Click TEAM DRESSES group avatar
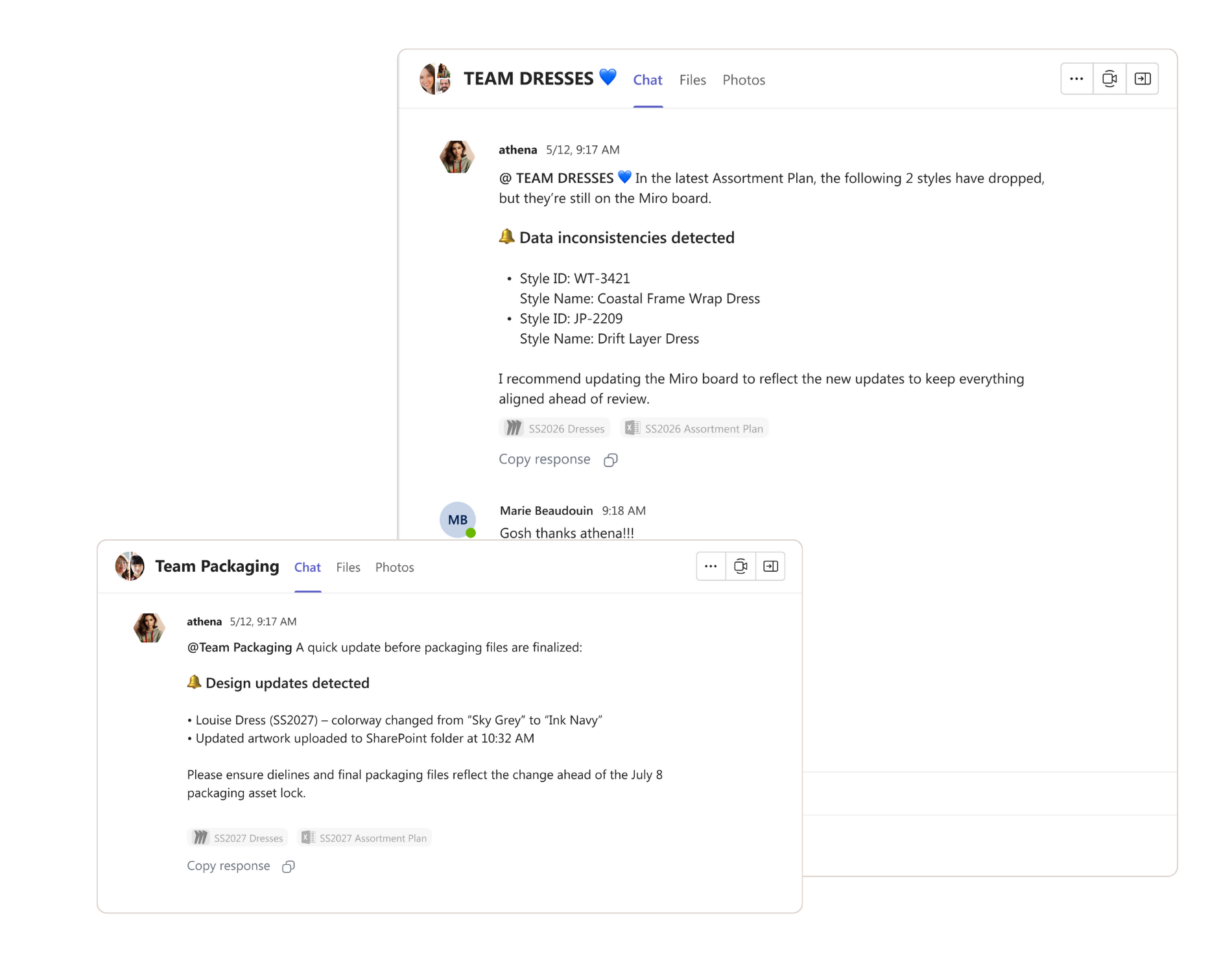Viewport: 1232px width, 962px height. (x=435, y=79)
